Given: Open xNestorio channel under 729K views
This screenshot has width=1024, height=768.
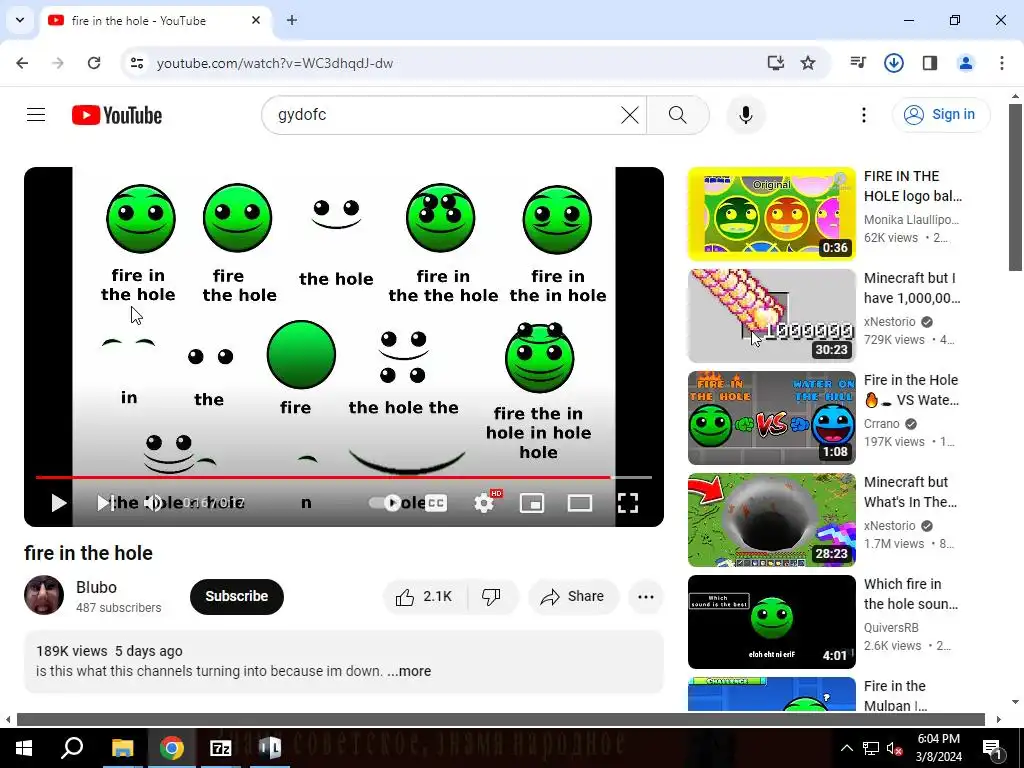Looking at the screenshot, I should point(889,321).
